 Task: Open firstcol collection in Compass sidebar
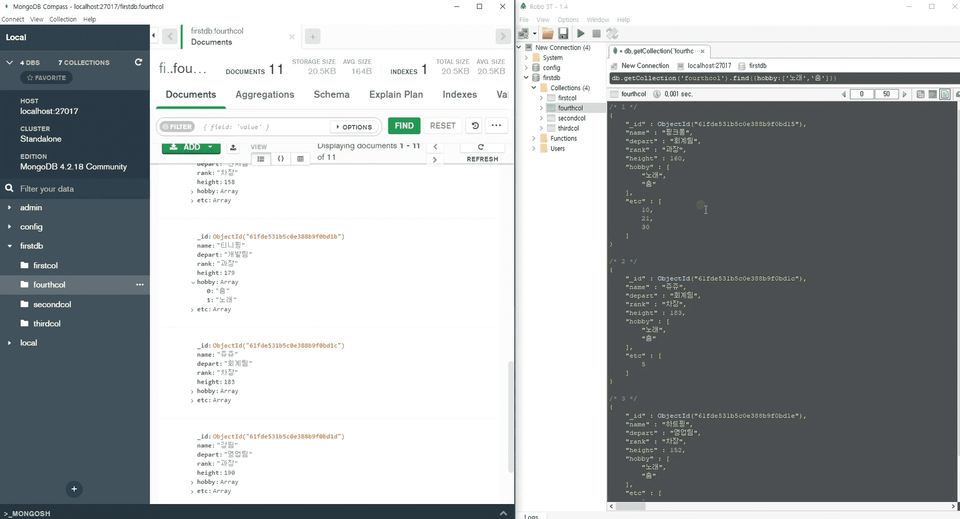tap(45, 266)
